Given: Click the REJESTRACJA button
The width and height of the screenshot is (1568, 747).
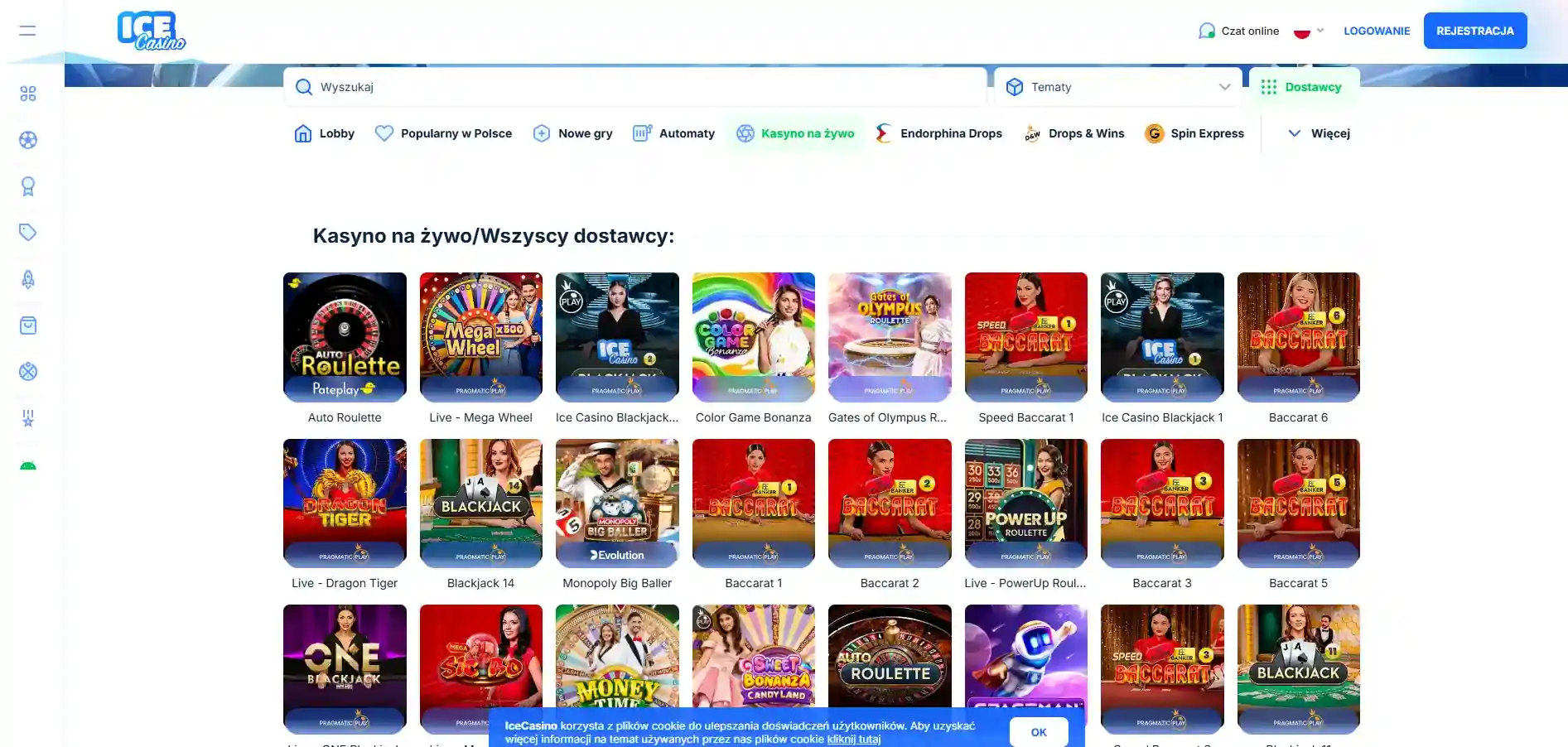Looking at the screenshot, I should [x=1475, y=31].
